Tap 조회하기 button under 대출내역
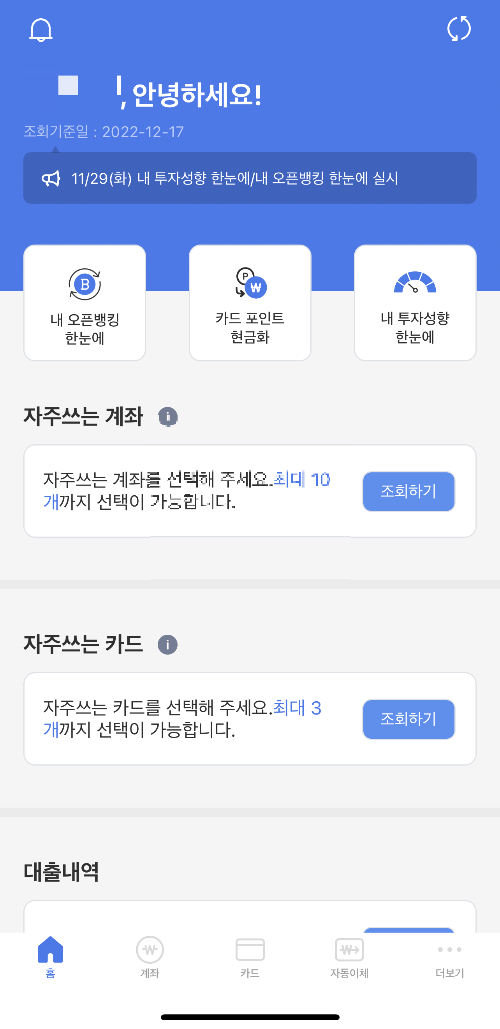This screenshot has width=500, height=1029. coord(409,931)
